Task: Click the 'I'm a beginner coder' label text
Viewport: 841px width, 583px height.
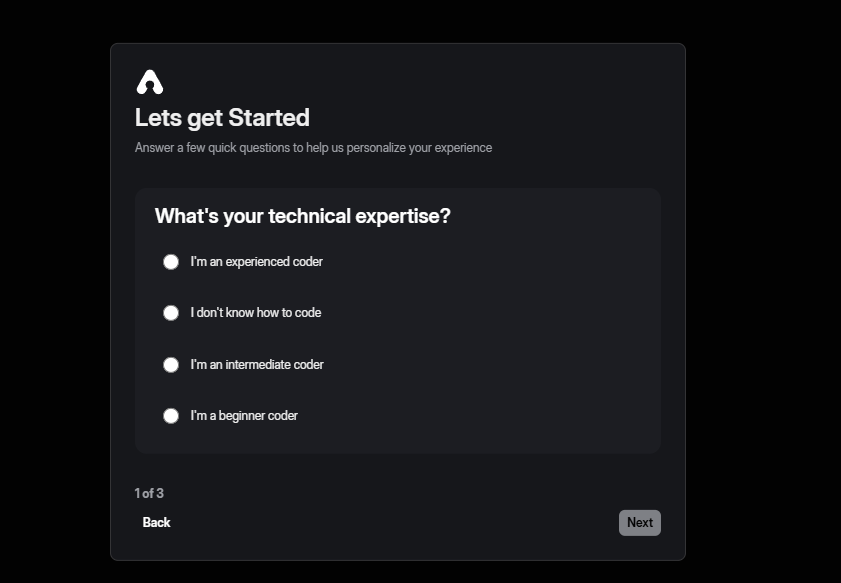Action: coord(244,416)
